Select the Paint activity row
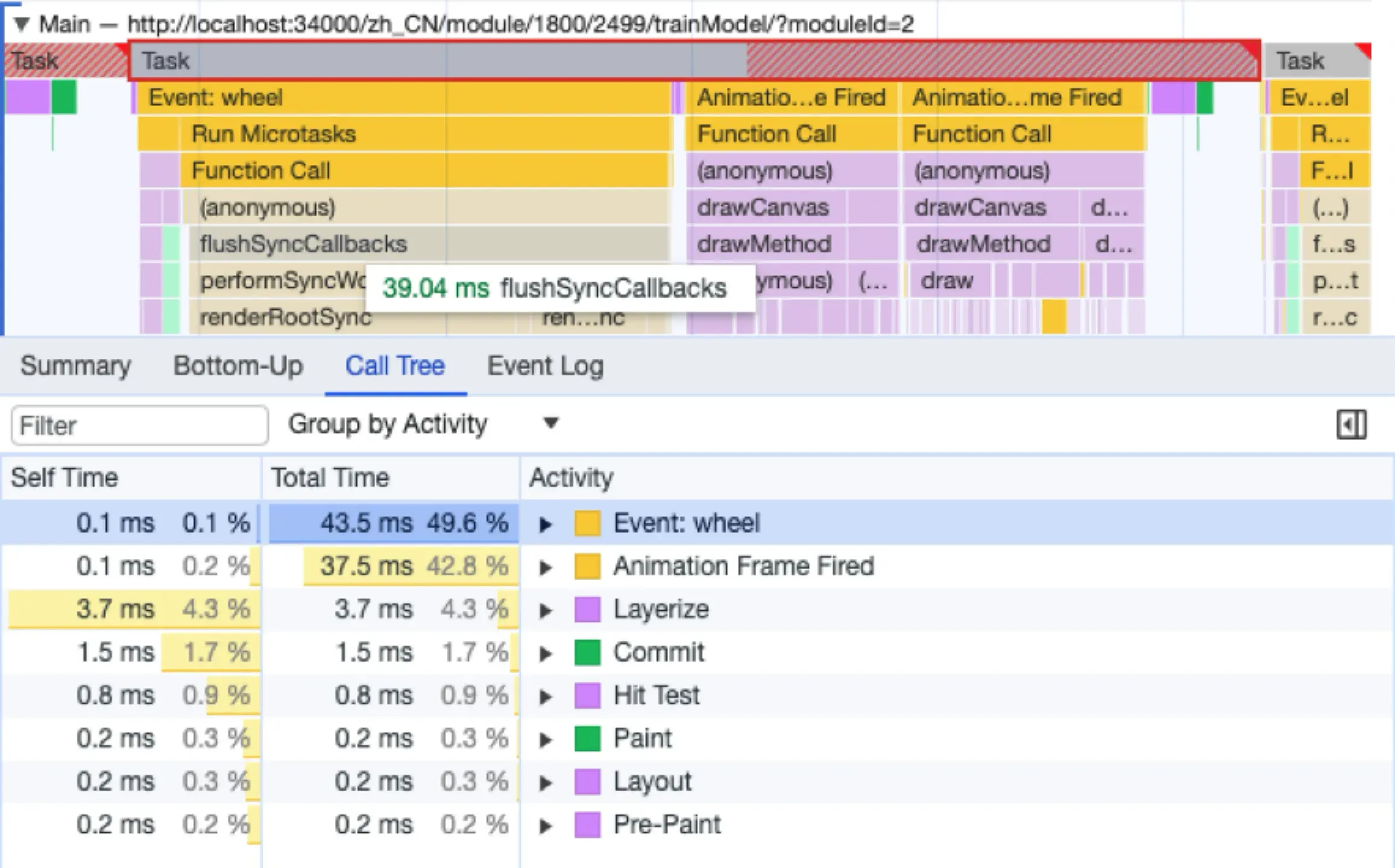This screenshot has width=1395, height=868. pos(643,738)
